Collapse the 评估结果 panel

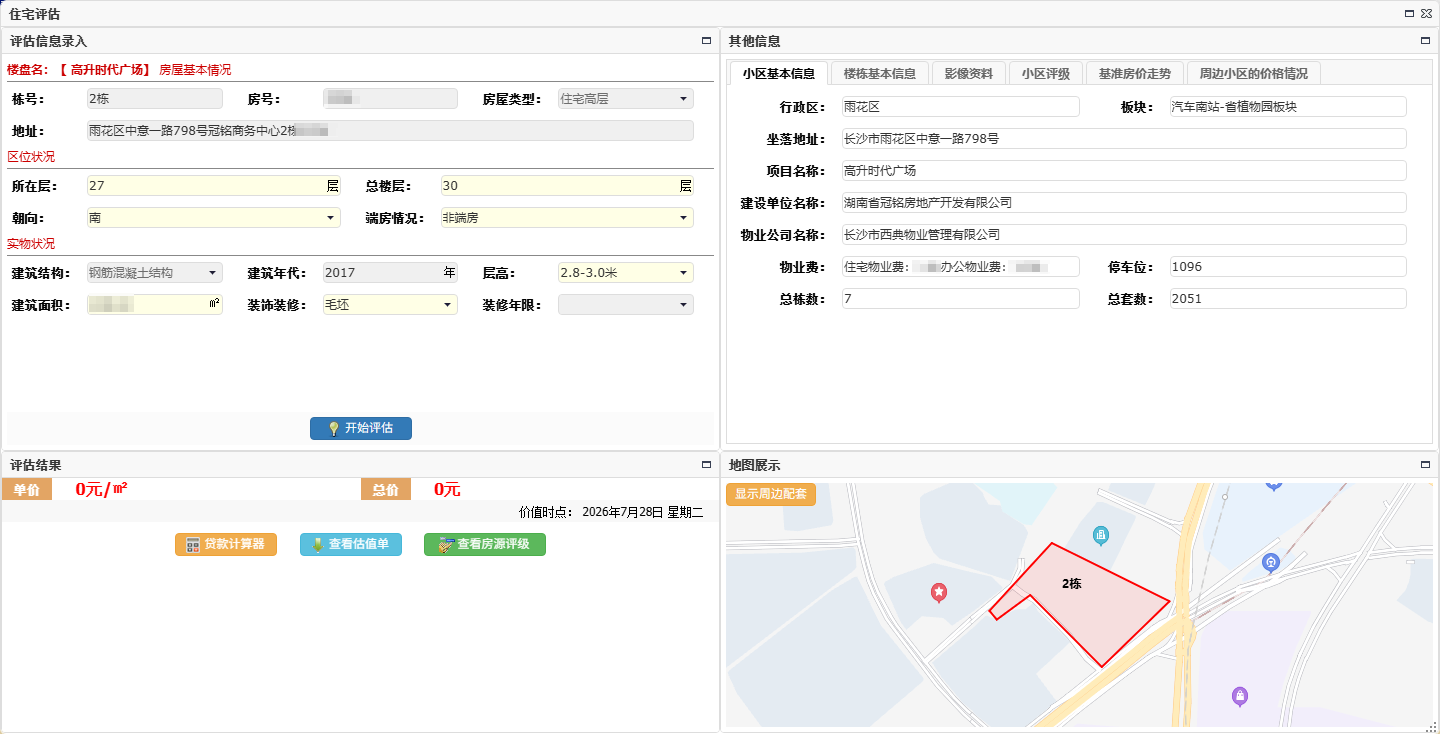click(x=706, y=465)
